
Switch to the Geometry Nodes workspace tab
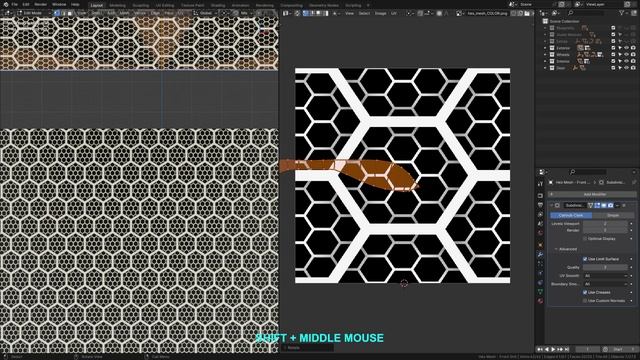[324, 5]
